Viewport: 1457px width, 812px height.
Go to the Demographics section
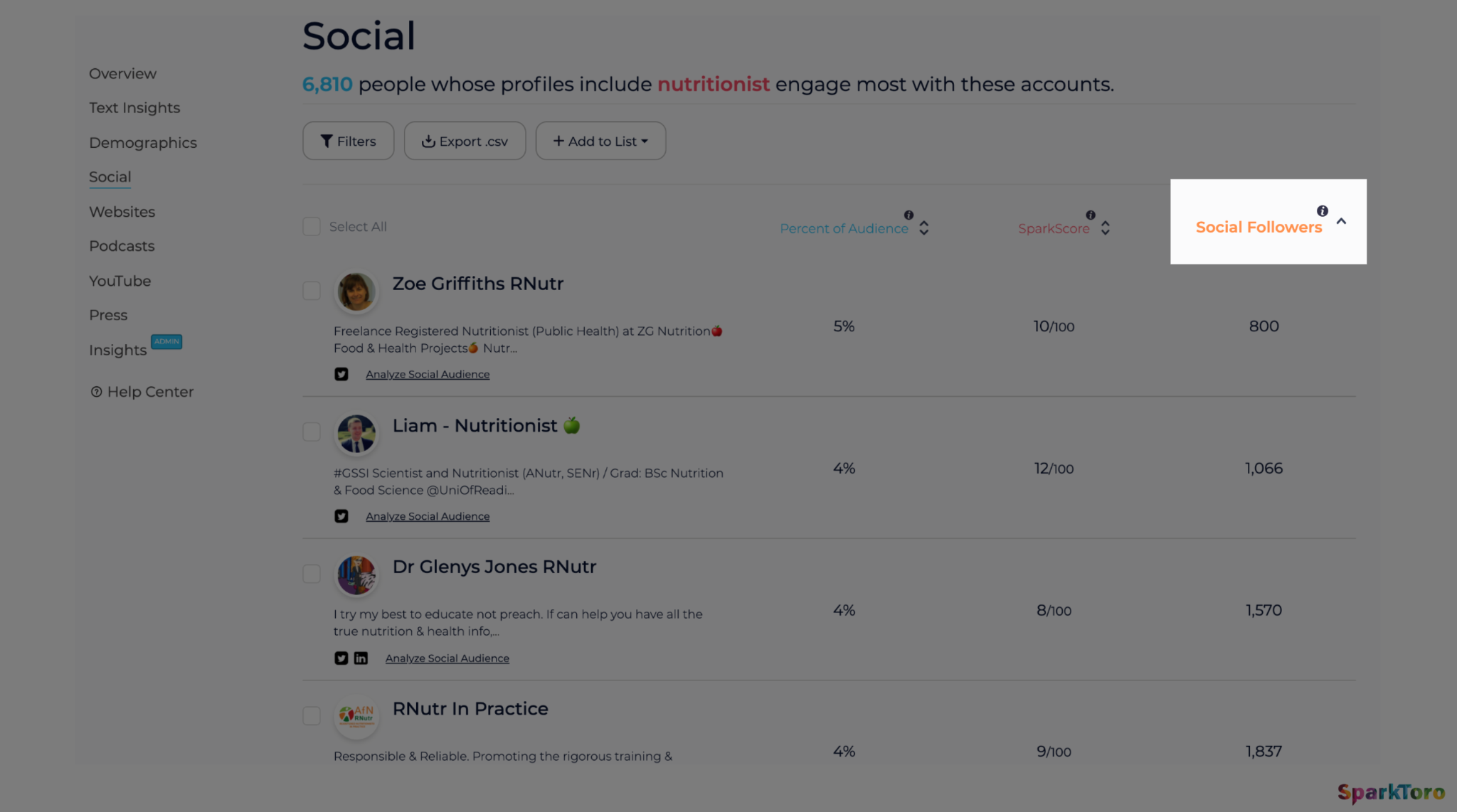pos(142,143)
